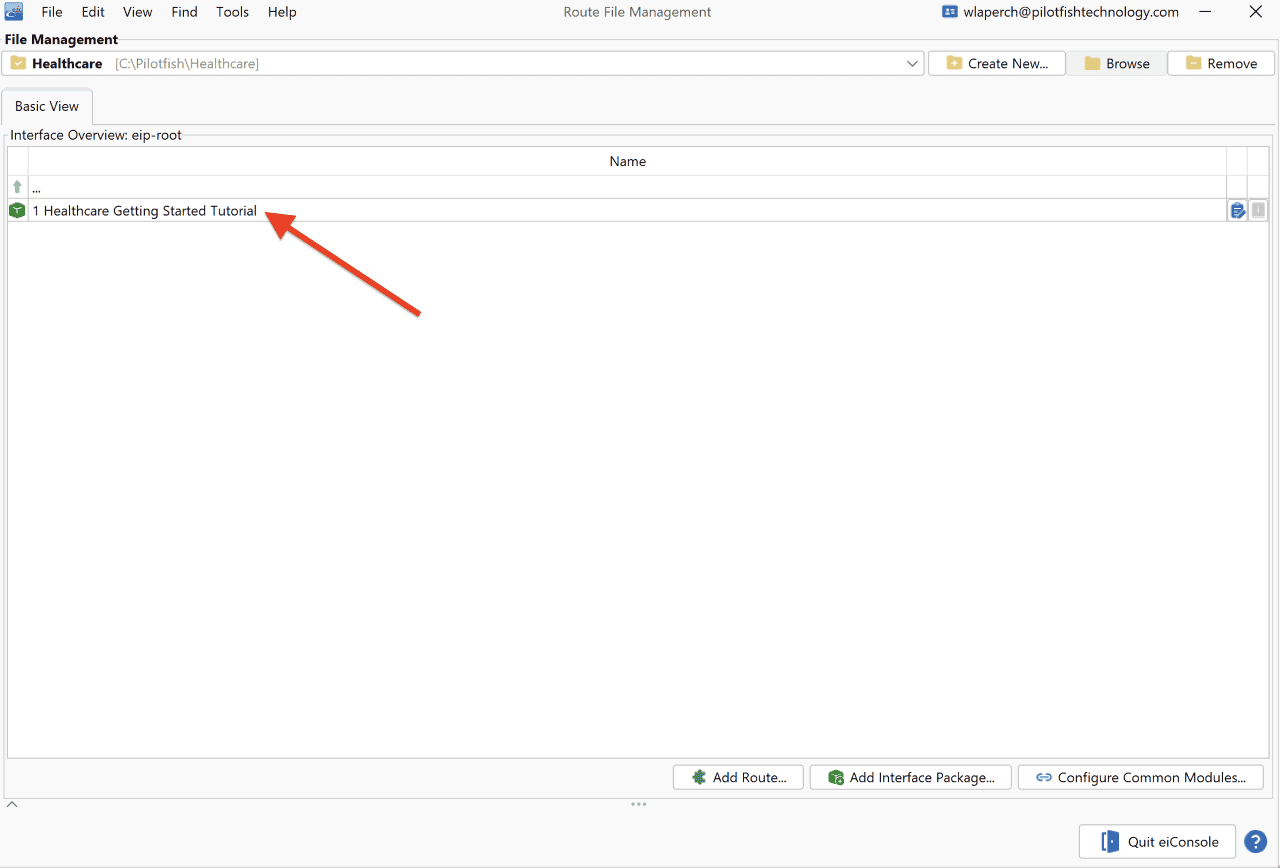Click the user account card icon
The image size is (1280, 868).
950,12
